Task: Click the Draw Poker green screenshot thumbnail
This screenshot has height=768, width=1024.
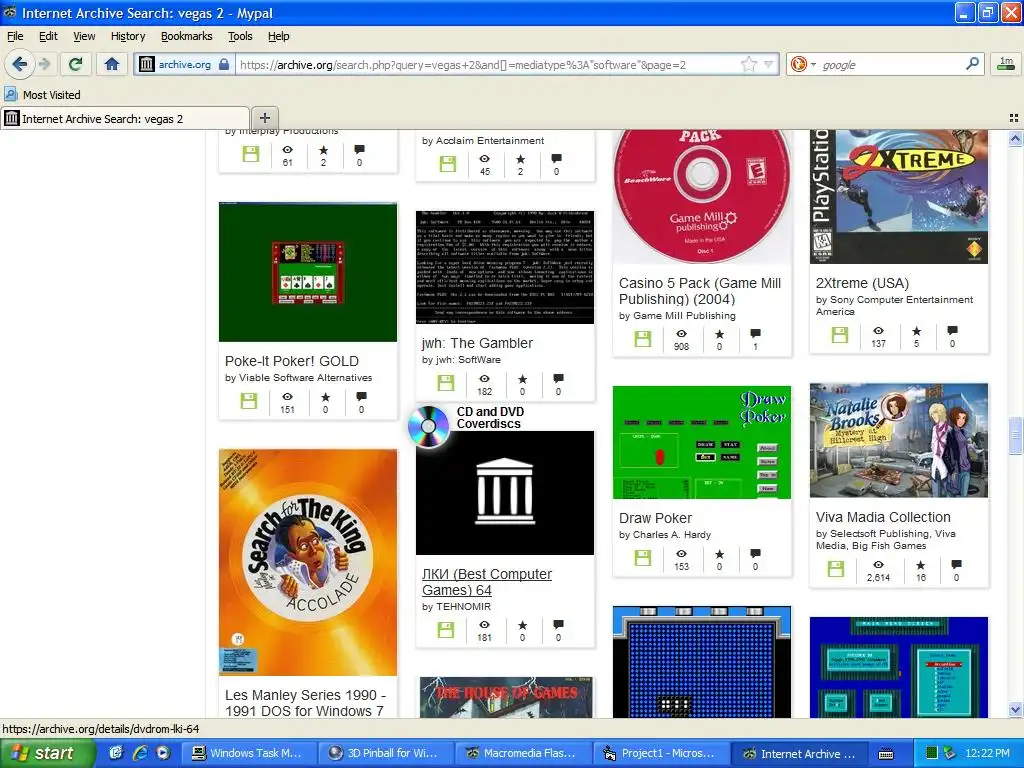Action: [702, 442]
